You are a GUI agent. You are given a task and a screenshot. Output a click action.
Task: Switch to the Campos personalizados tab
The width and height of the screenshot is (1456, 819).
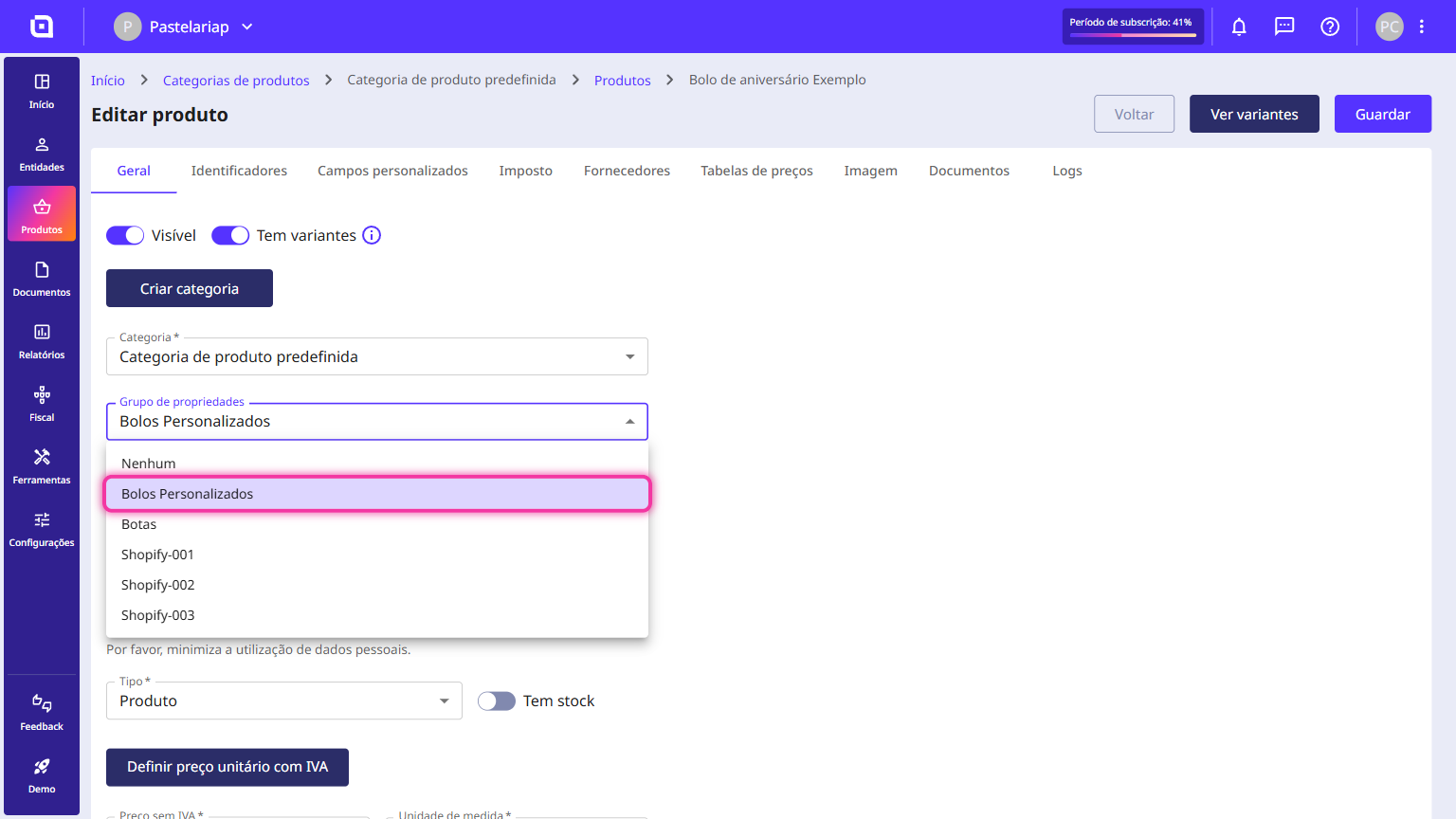[392, 171]
